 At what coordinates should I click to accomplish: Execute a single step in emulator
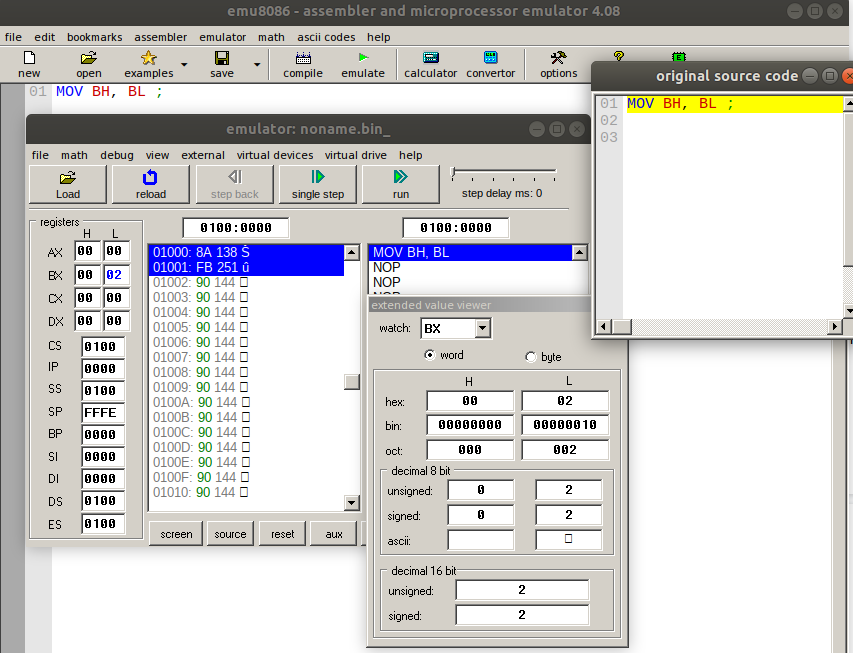[x=318, y=184]
